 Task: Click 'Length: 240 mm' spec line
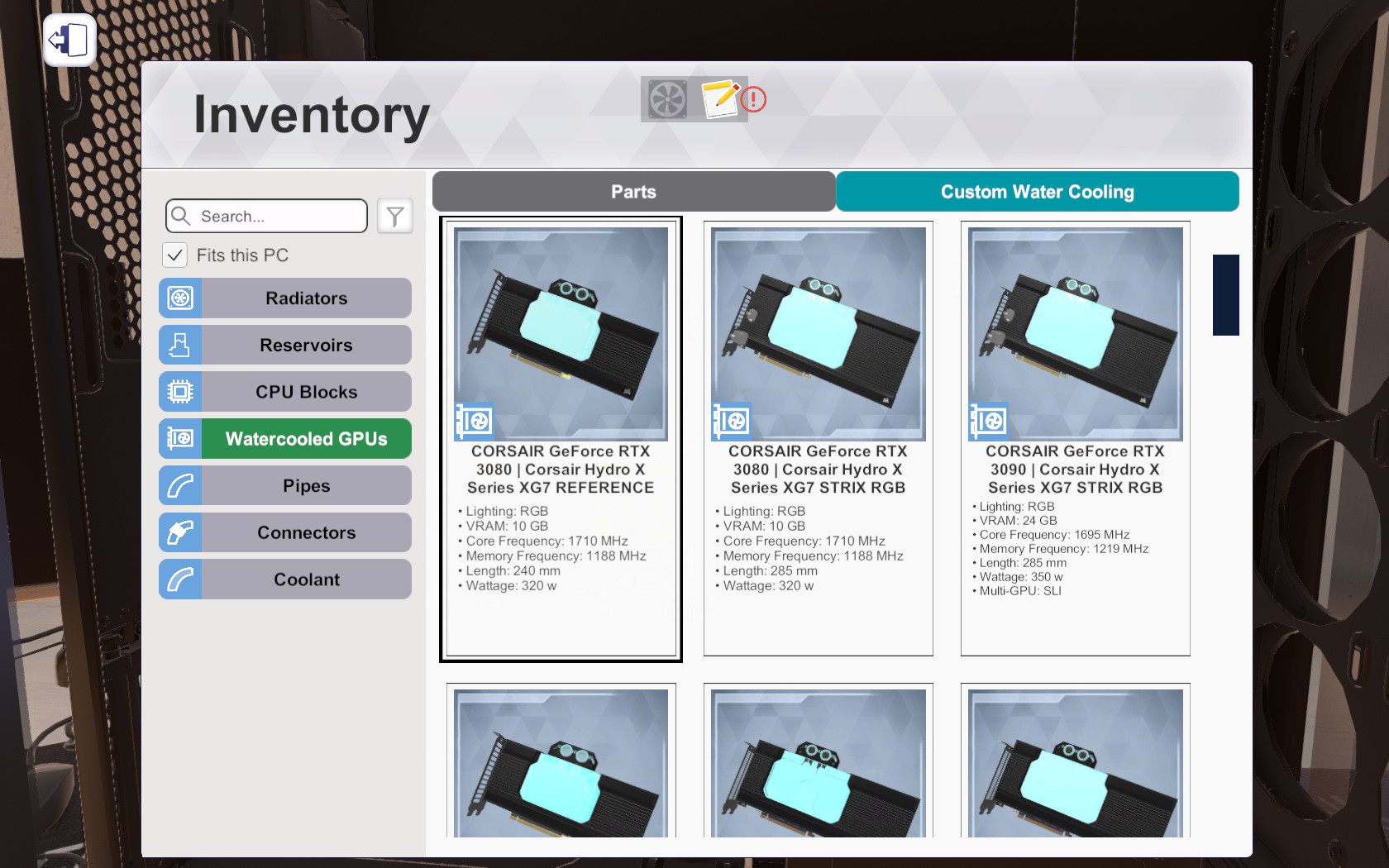point(509,570)
